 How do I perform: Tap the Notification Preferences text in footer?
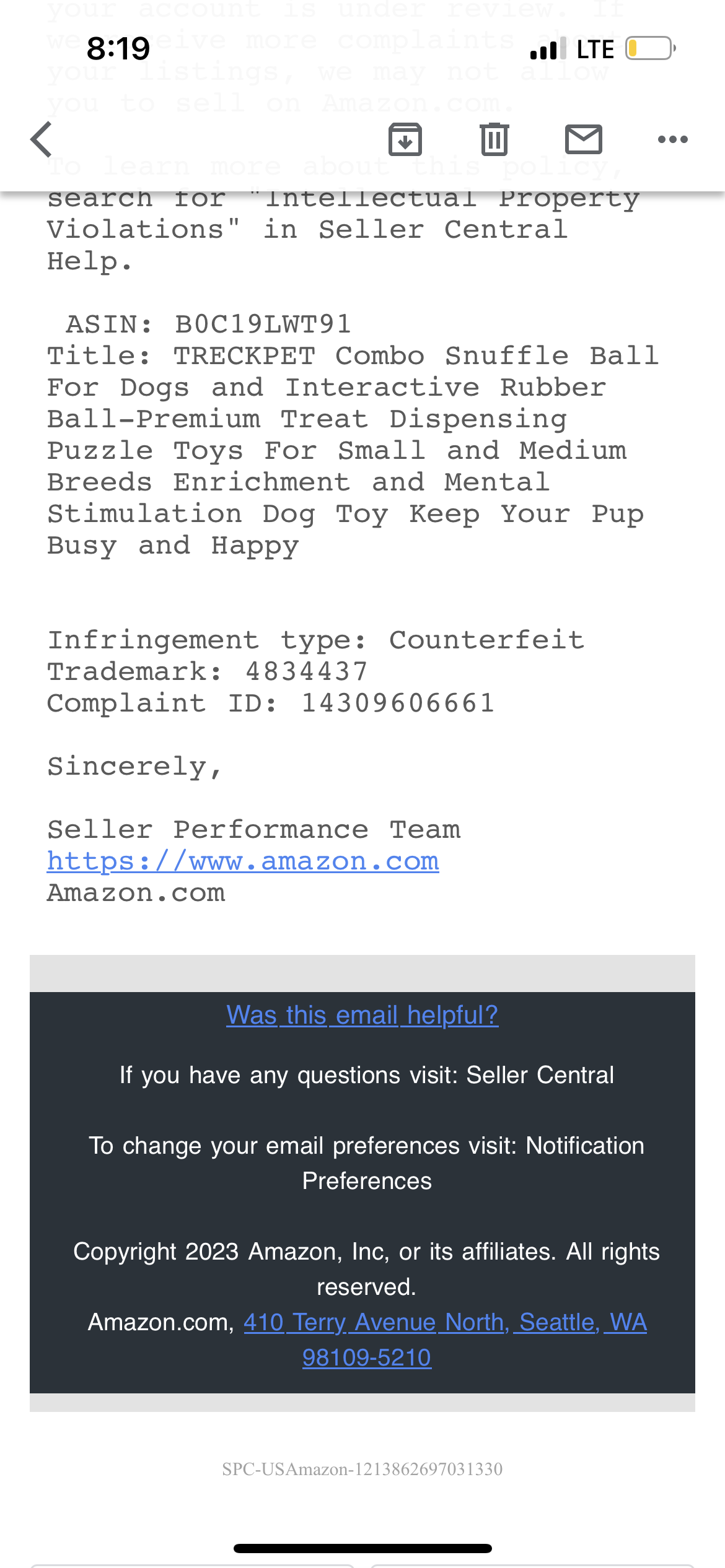coord(367,1163)
